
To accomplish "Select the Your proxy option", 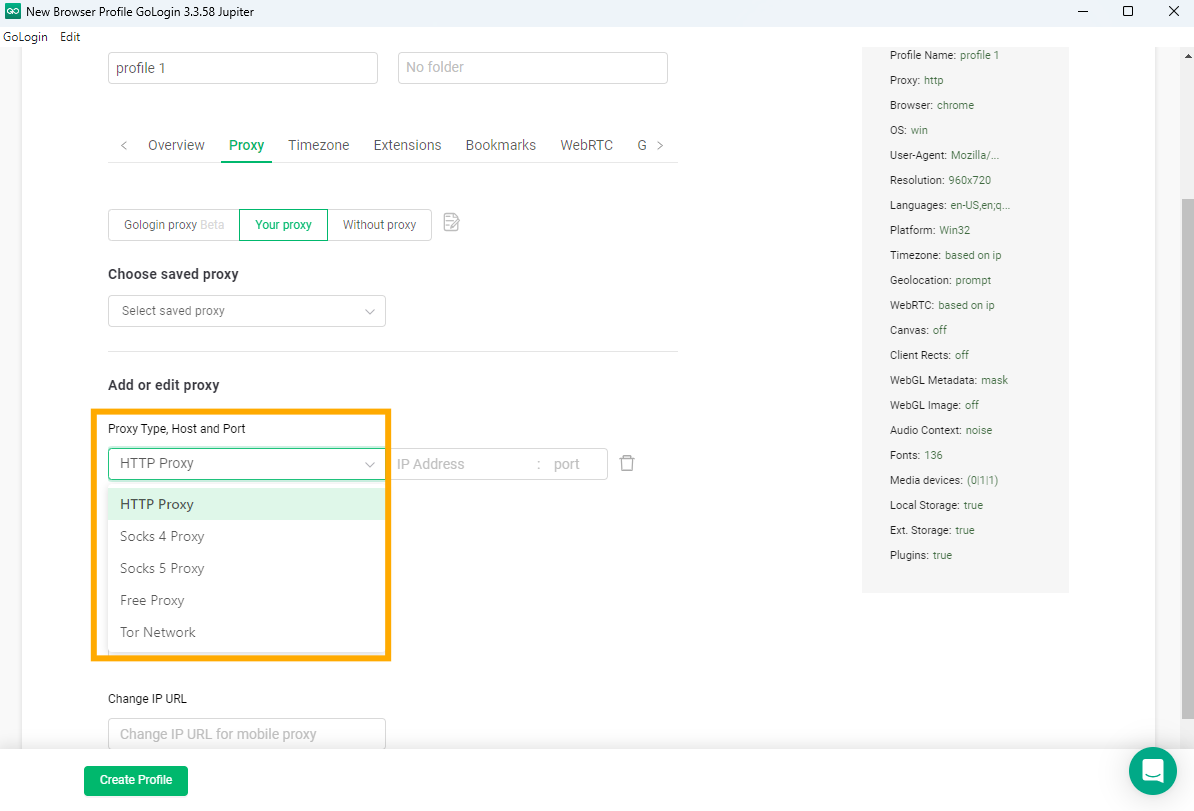I will (283, 225).
